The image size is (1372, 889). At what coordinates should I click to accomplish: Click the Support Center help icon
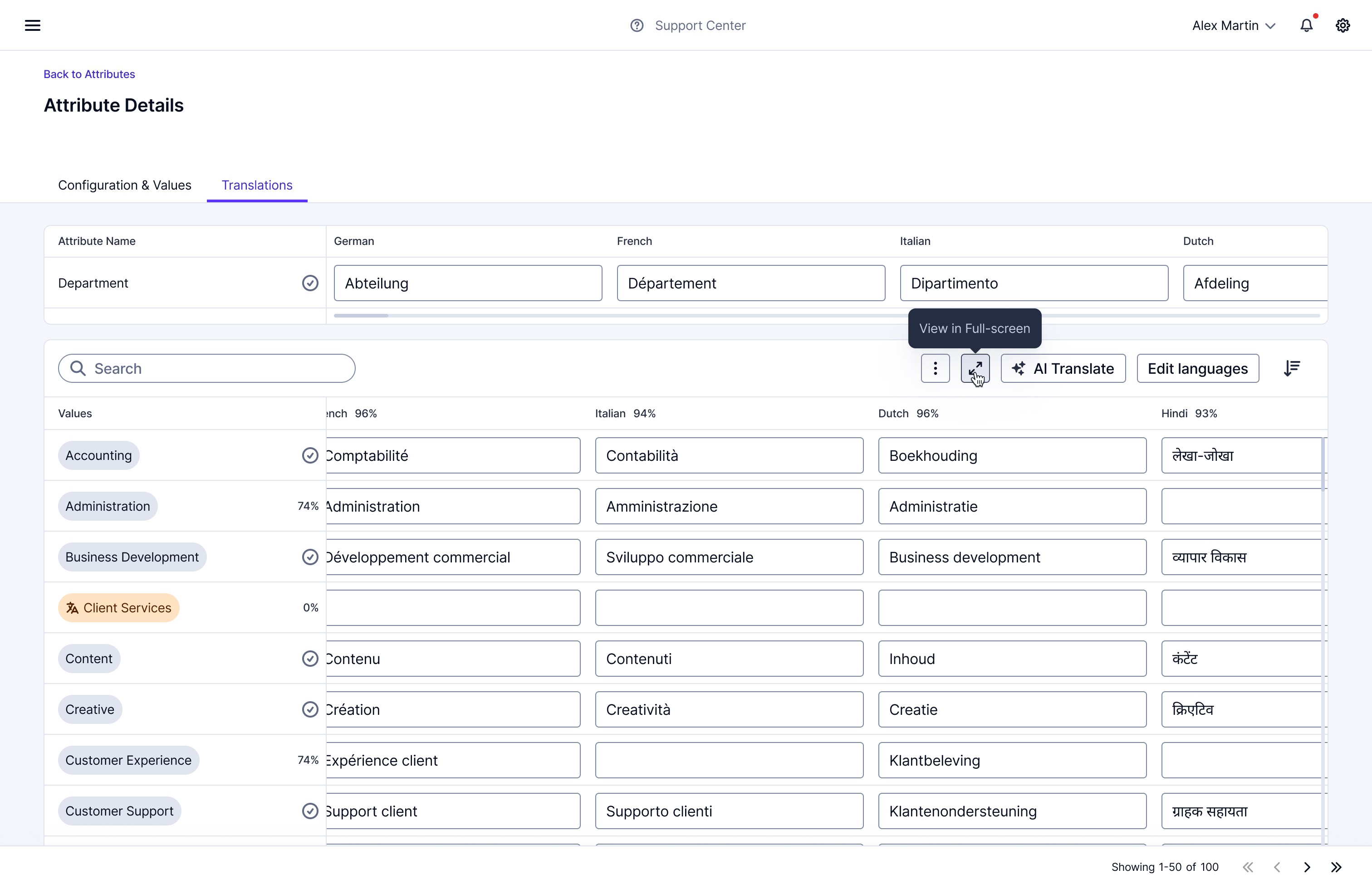[637, 25]
